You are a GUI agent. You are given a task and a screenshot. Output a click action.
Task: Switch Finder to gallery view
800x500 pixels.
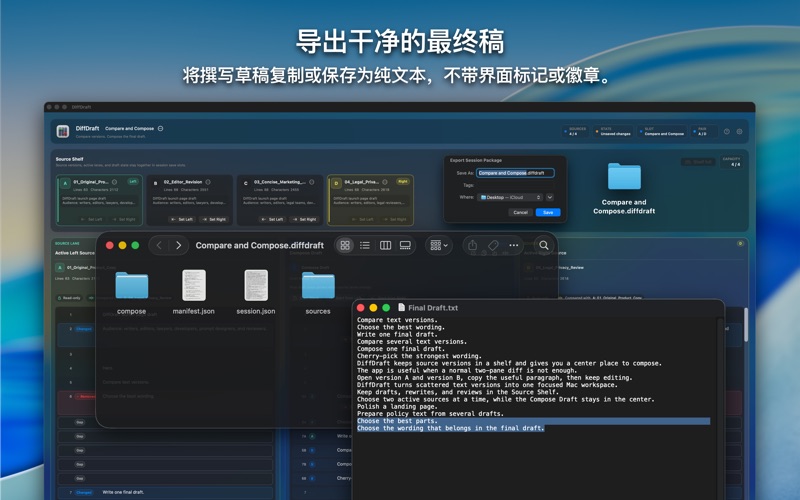405,245
